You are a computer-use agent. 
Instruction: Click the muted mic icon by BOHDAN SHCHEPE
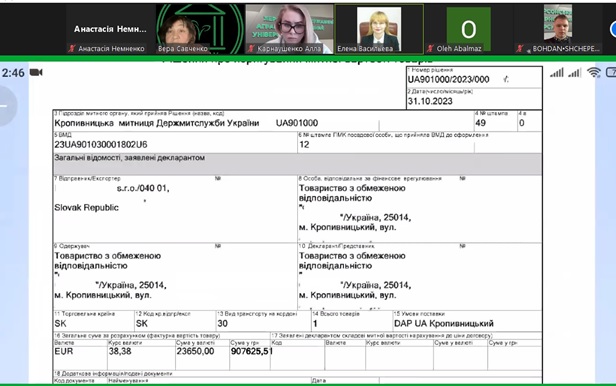[x=520, y=49]
